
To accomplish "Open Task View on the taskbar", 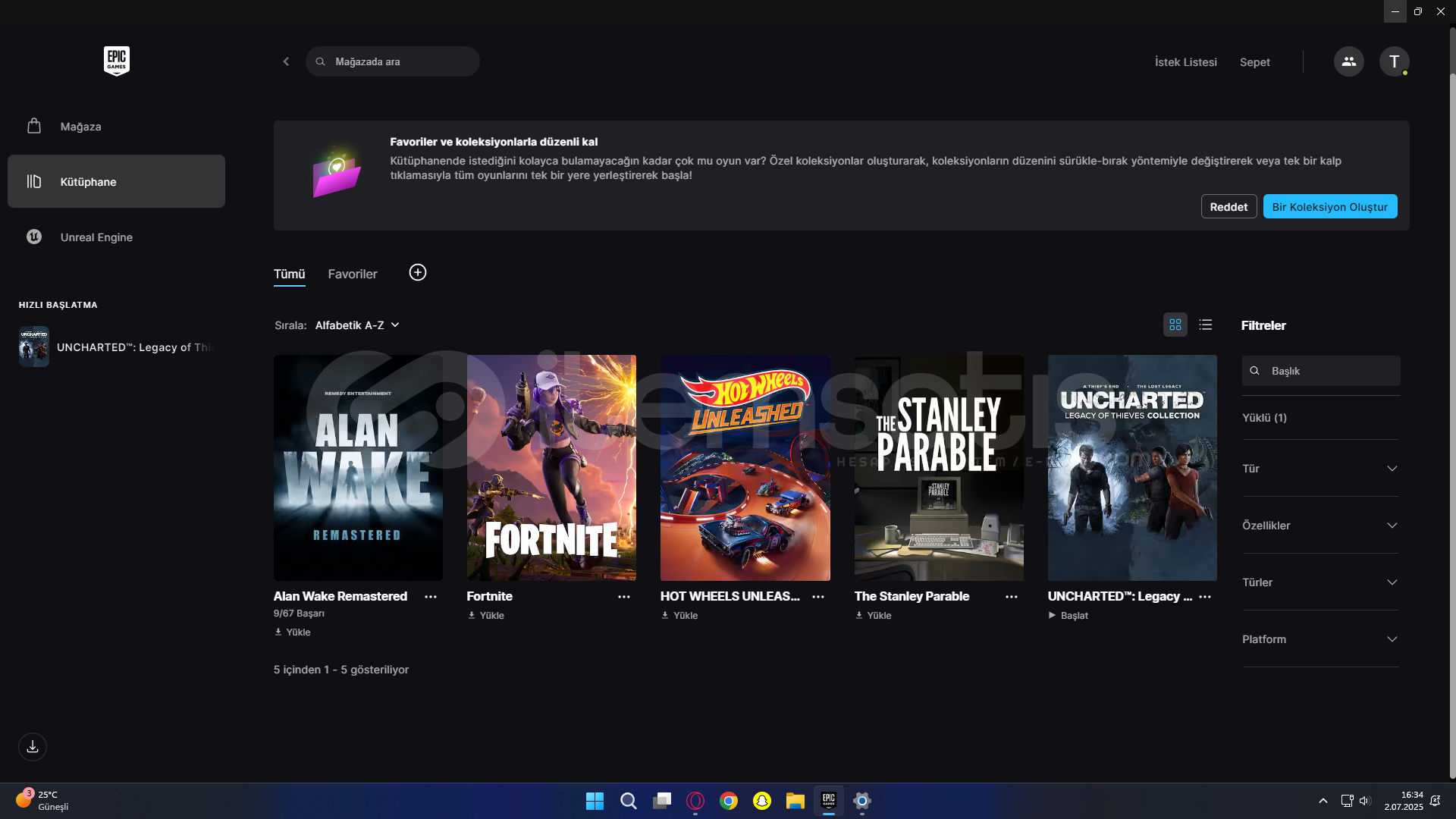I will (x=662, y=801).
